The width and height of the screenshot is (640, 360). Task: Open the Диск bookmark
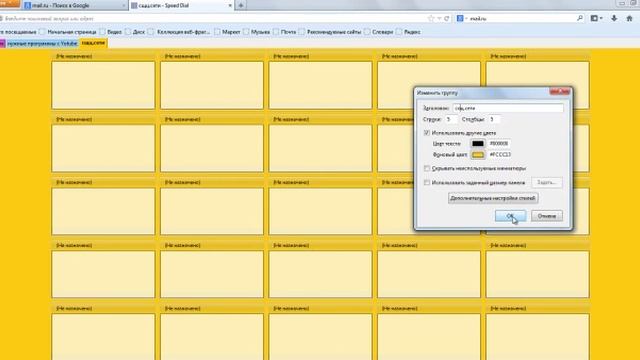coord(136,32)
